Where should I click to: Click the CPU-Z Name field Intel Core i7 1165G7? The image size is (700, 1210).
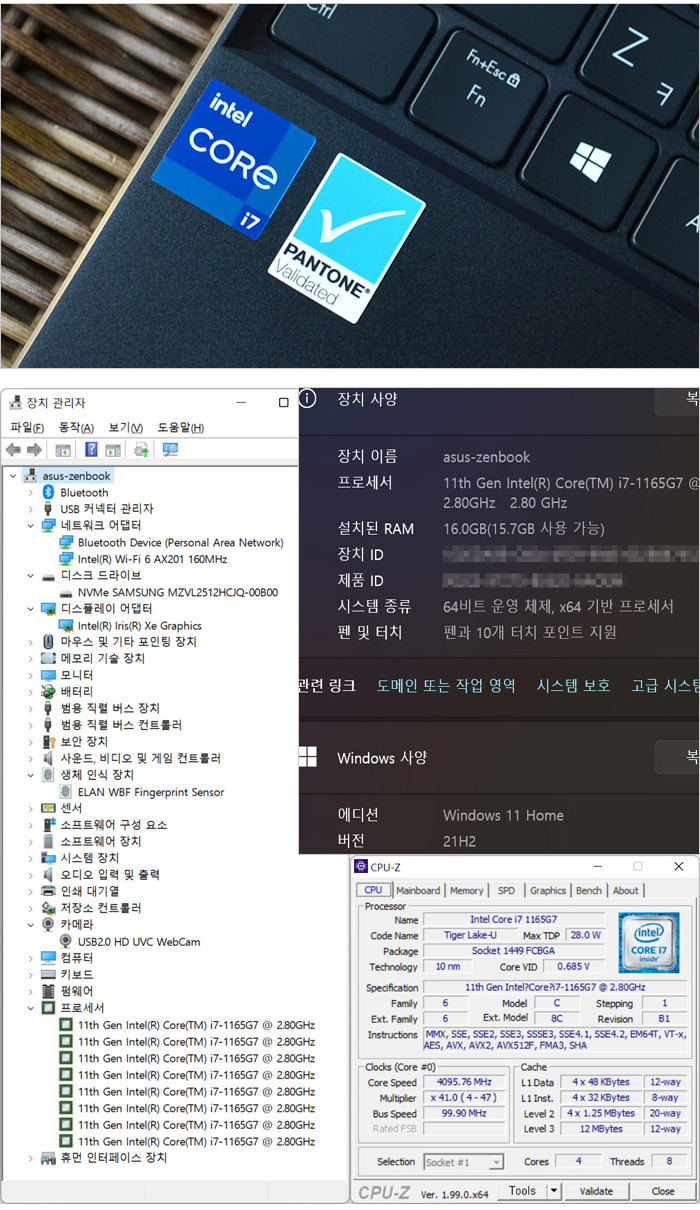pyautogui.click(x=513, y=919)
